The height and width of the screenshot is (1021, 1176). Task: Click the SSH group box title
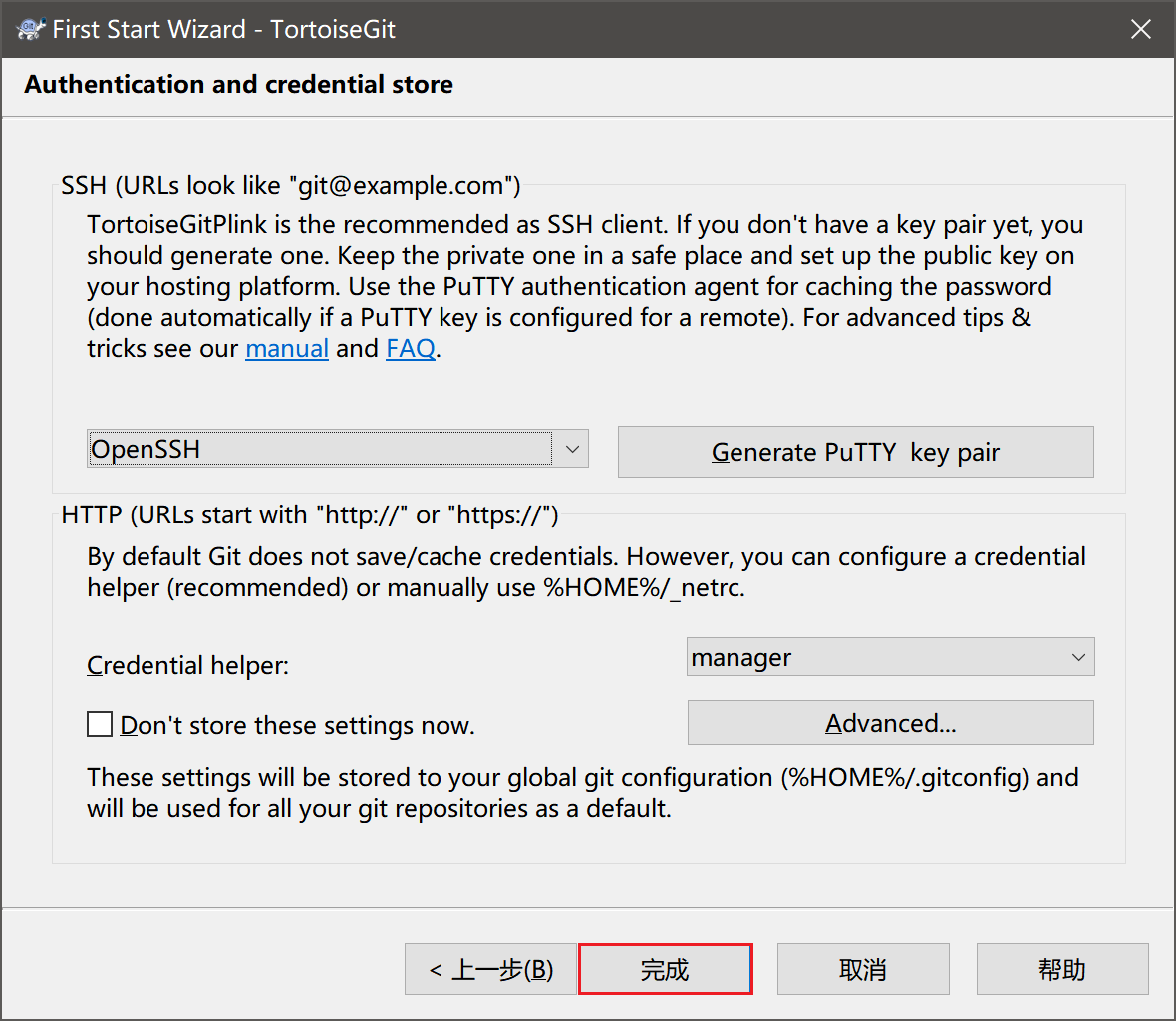(x=290, y=186)
